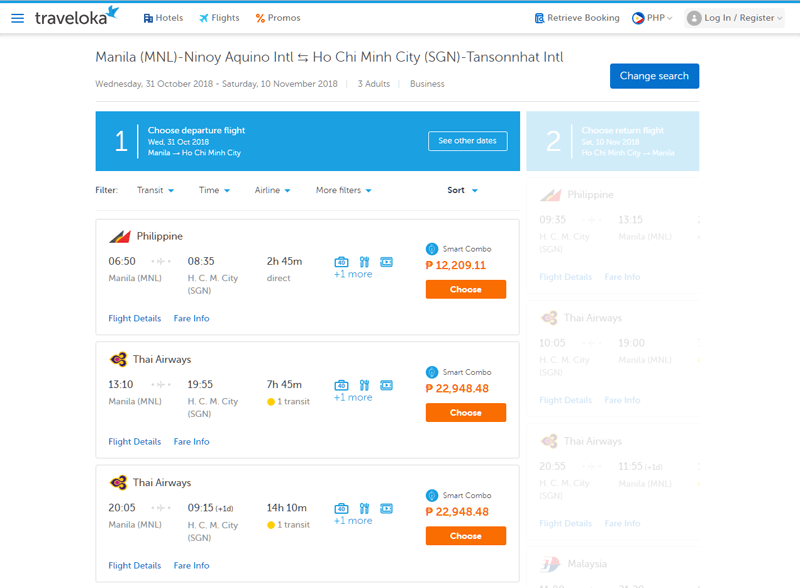Select step 1 Choose departure flight tab

tap(308, 141)
